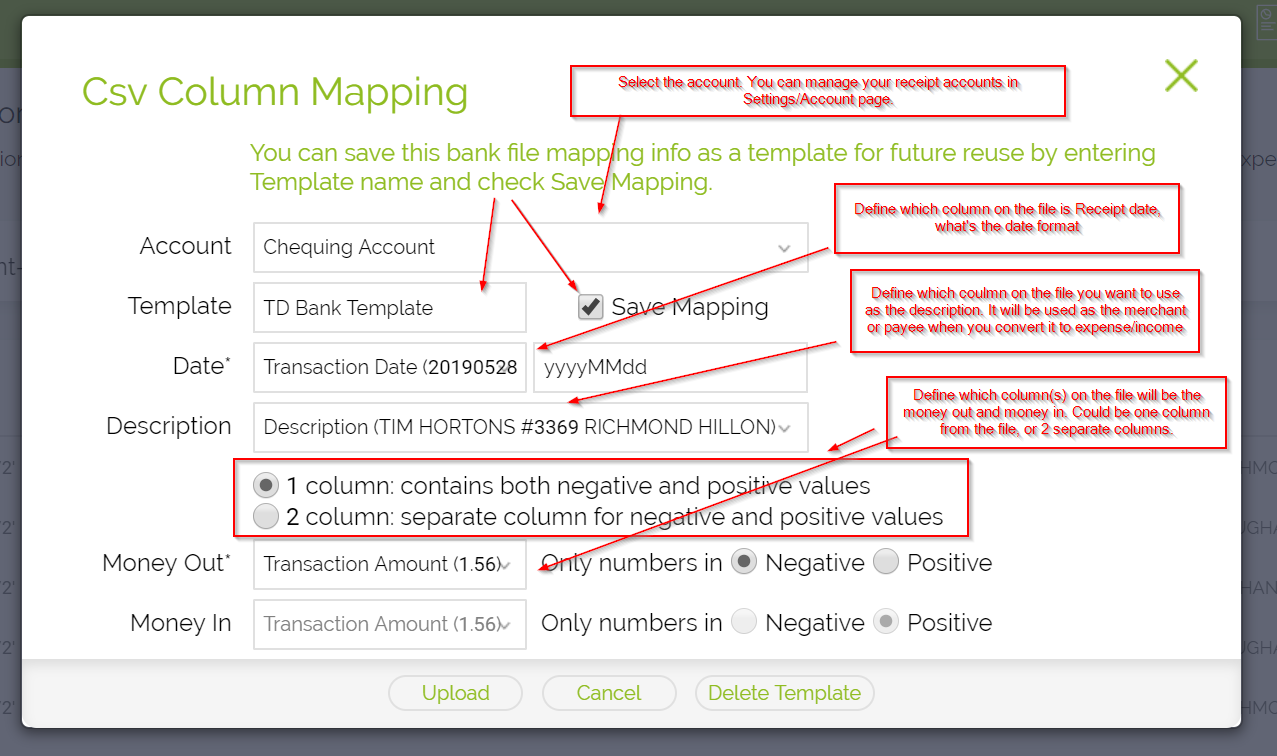Viewport: 1277px width, 756px height.
Task: Click the yyyyMMdd date format field
Action: point(670,367)
